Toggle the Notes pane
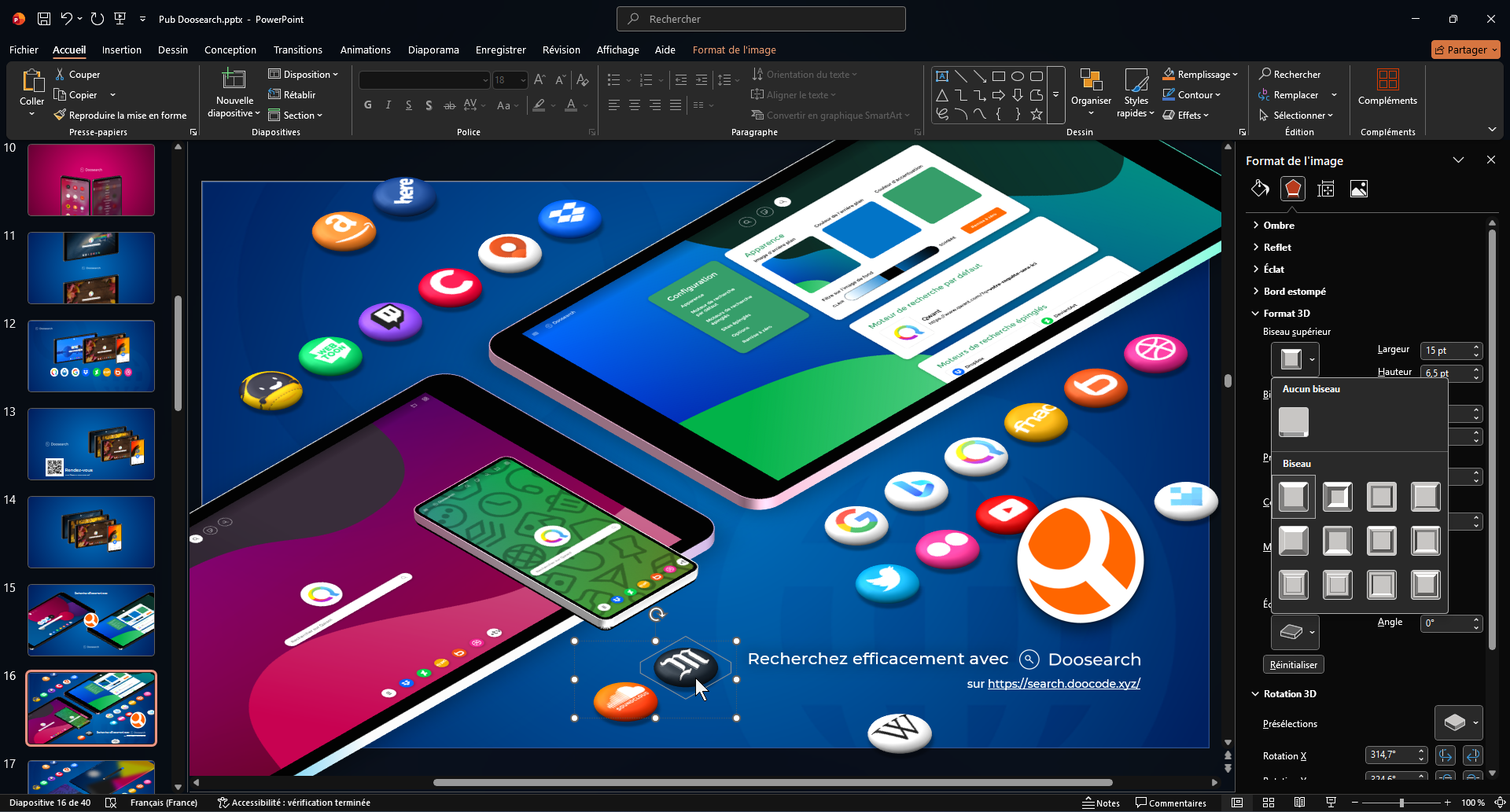 [x=1101, y=803]
